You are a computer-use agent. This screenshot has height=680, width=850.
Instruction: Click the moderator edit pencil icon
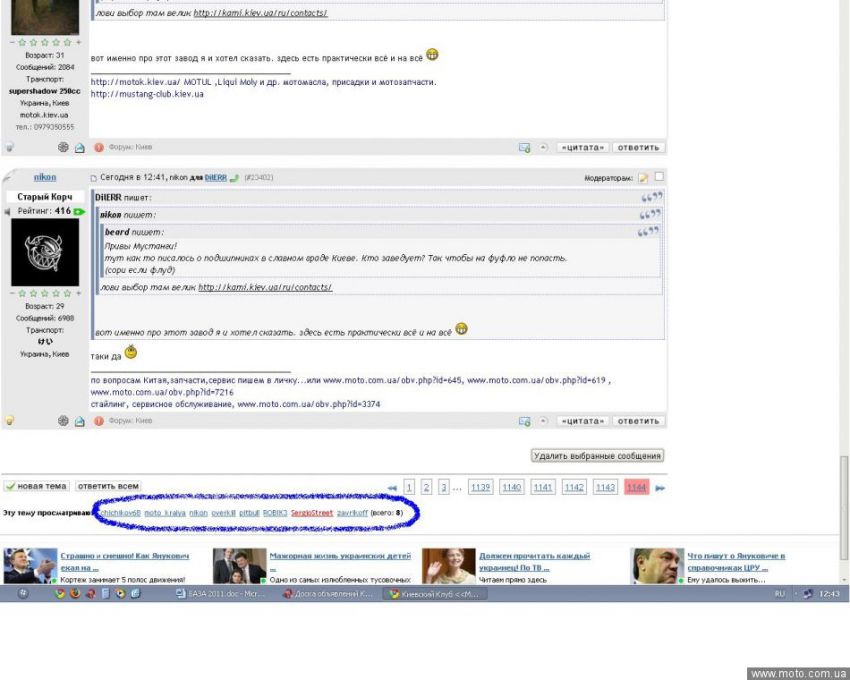pyautogui.click(x=644, y=178)
